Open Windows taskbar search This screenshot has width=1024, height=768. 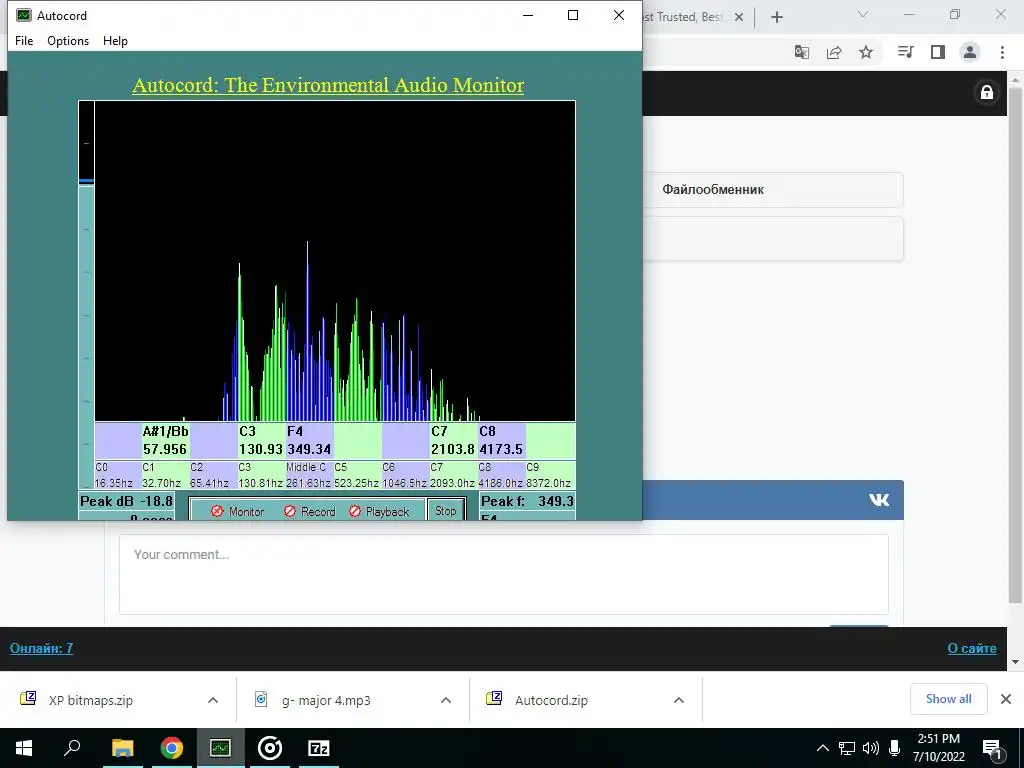point(72,748)
